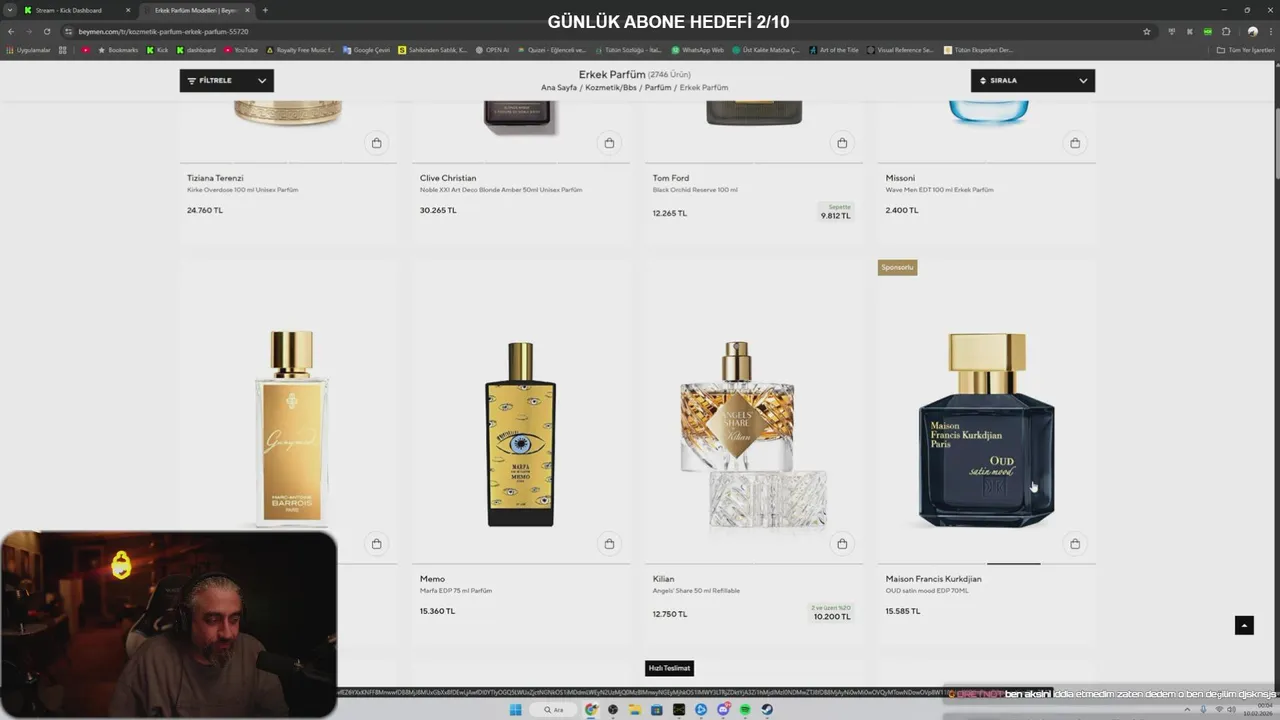Viewport: 1280px width, 720px height.
Task: Open the Uygulamalar apps shortcut
Action: coord(28,50)
